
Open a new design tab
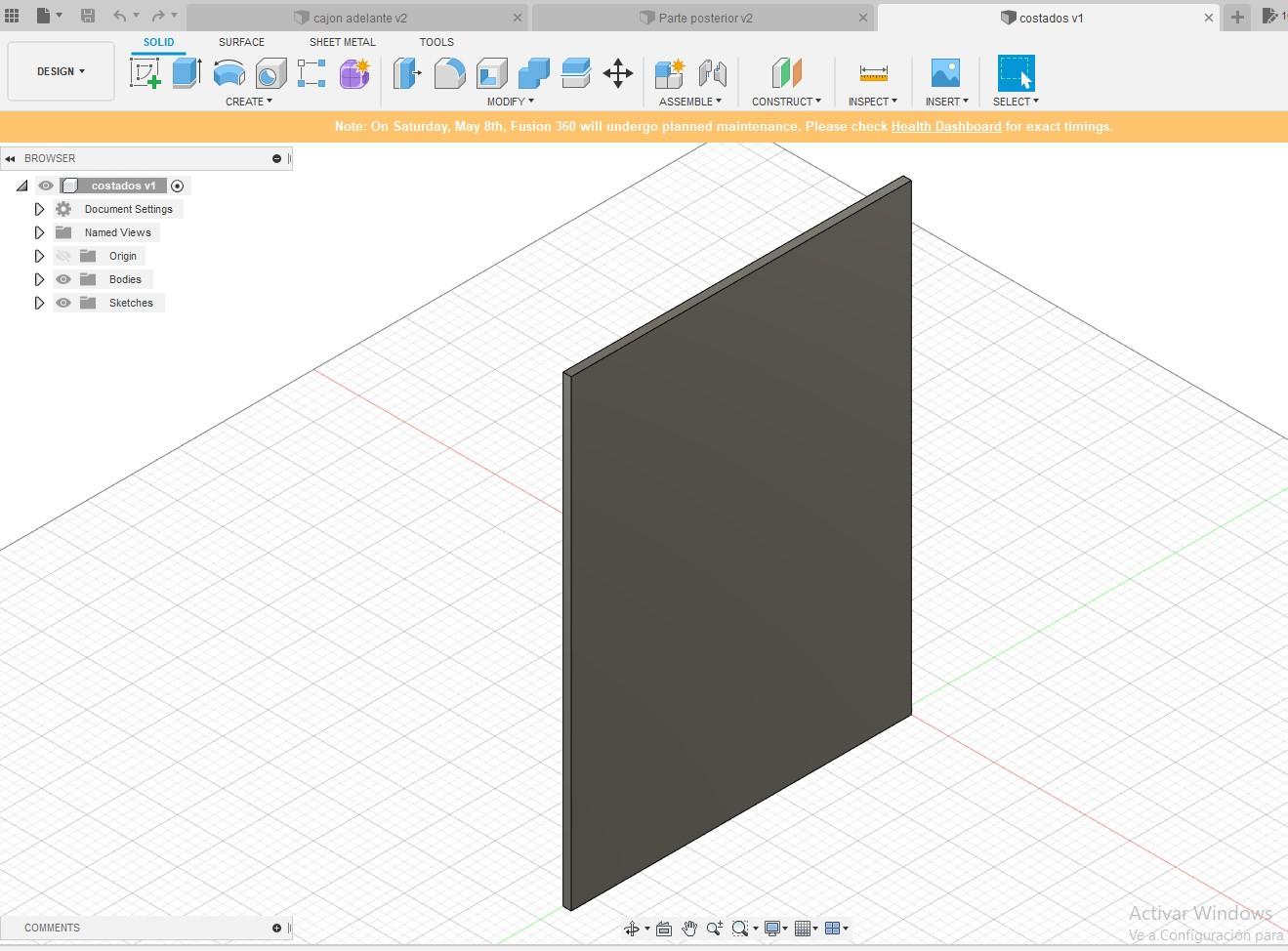click(x=1237, y=17)
